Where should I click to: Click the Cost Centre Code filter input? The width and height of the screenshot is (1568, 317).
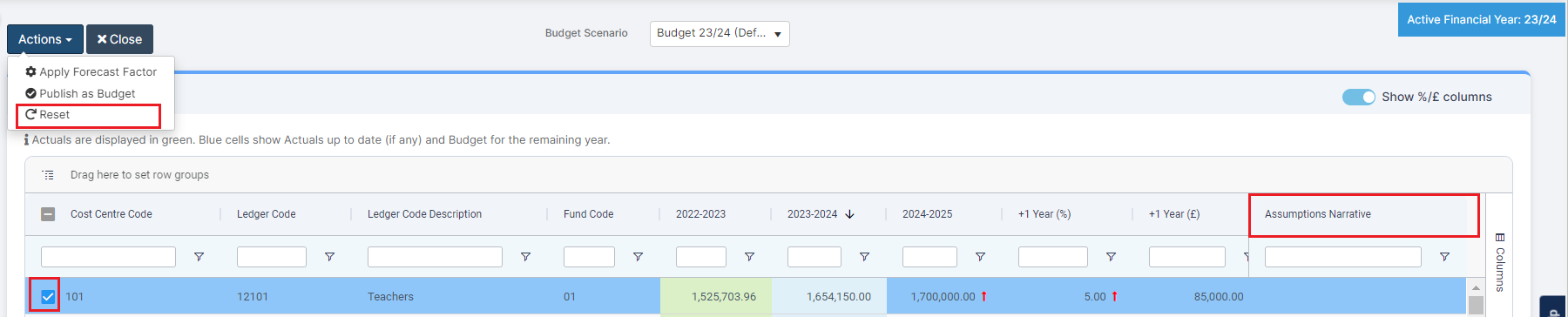pyautogui.click(x=108, y=257)
